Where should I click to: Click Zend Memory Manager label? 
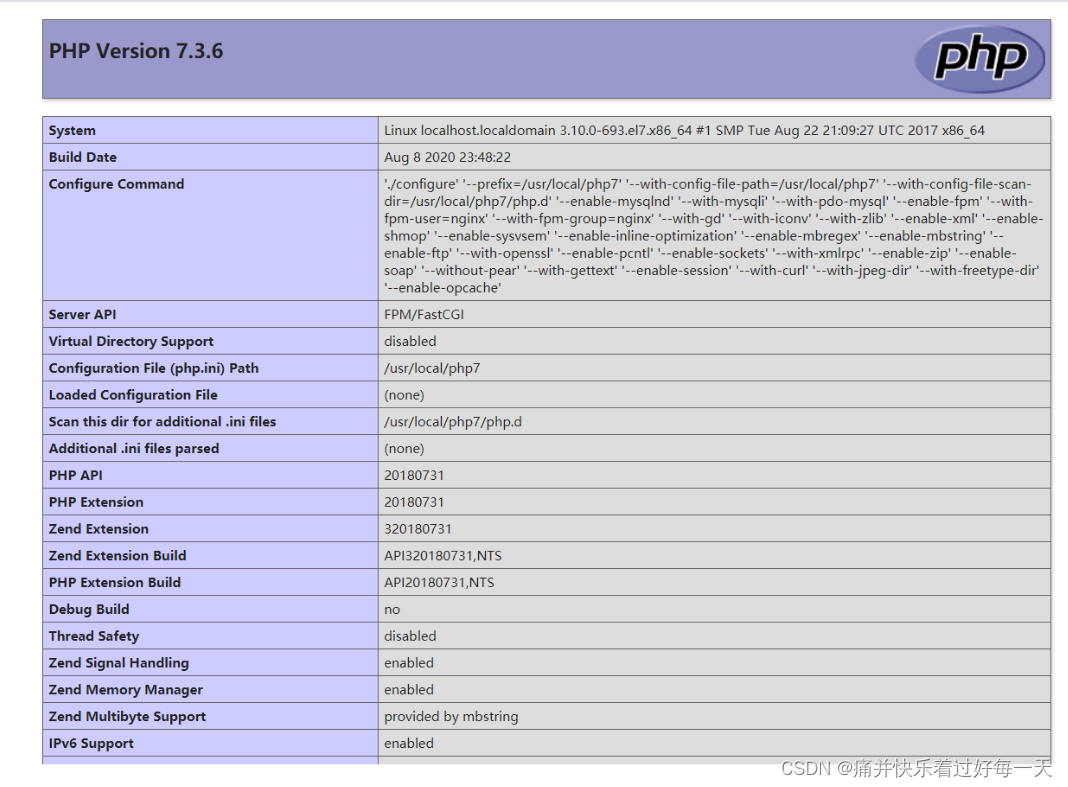pyautogui.click(x=125, y=690)
